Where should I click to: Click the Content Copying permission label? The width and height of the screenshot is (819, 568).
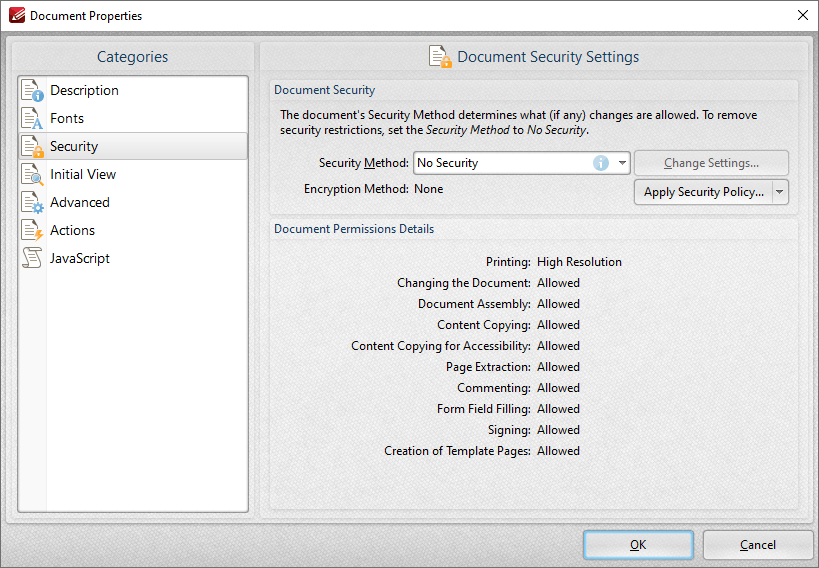(x=484, y=325)
